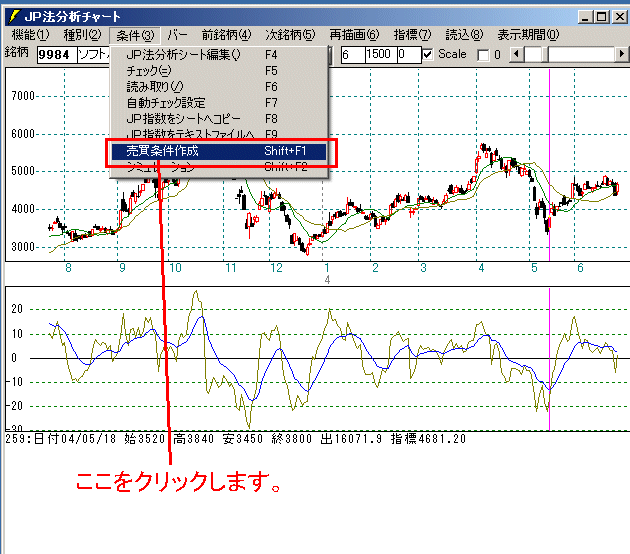Click the stock name field ソフト

pos(93,55)
